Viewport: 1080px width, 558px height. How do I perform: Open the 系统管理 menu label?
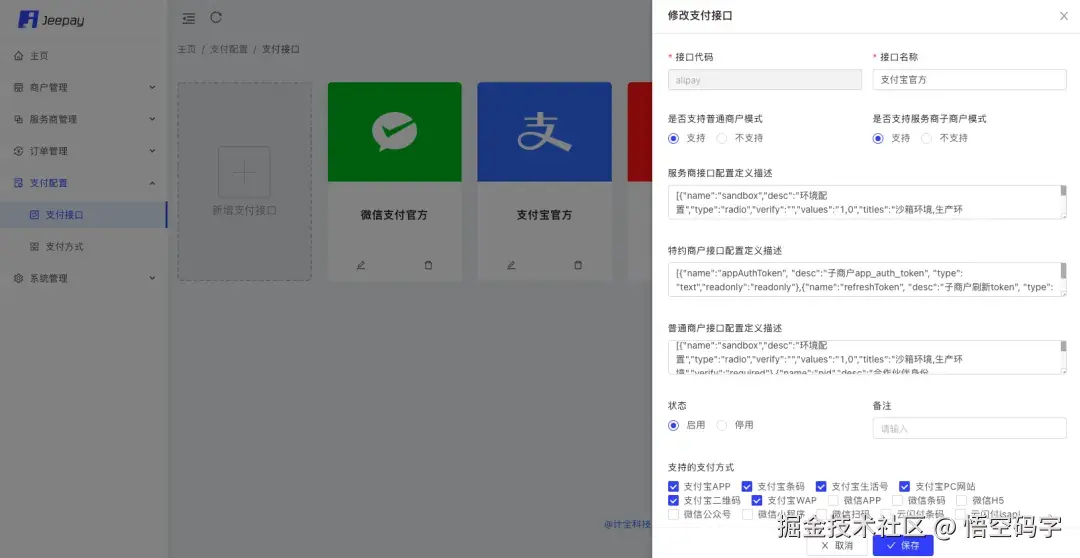tap(48, 278)
